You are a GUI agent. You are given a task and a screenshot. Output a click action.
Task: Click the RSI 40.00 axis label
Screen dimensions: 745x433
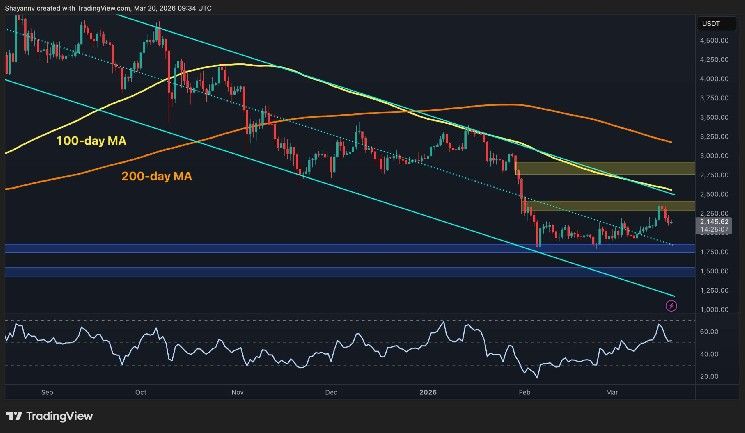[x=708, y=354]
